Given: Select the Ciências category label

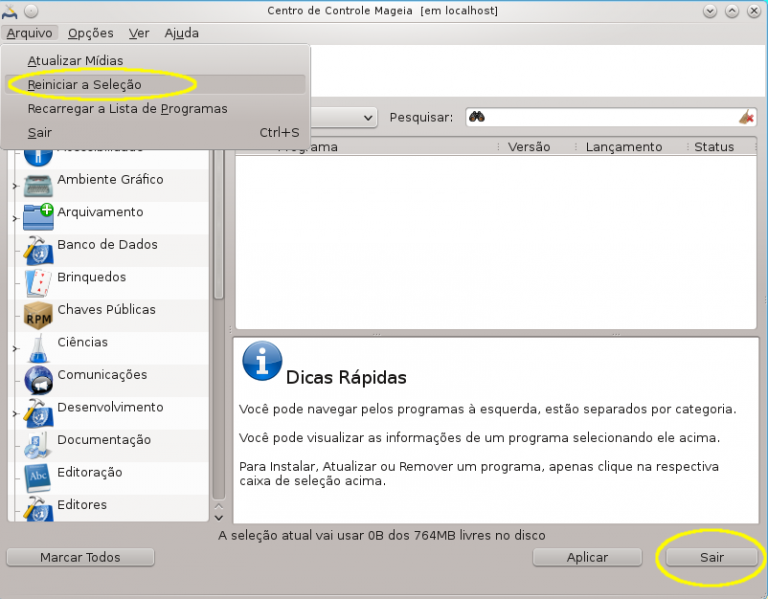Looking at the screenshot, I should (82, 342).
